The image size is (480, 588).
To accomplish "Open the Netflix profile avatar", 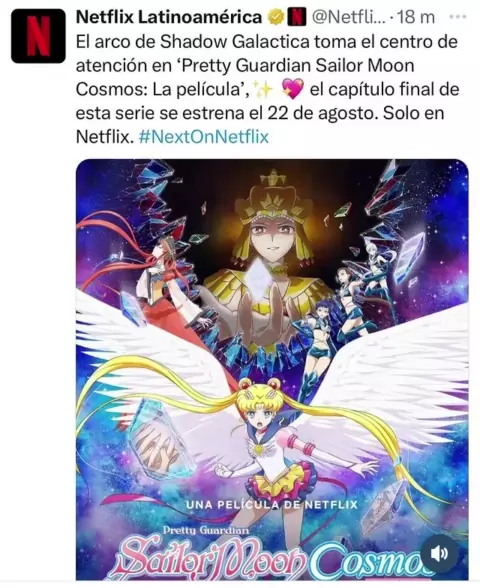I will pos(38,36).
